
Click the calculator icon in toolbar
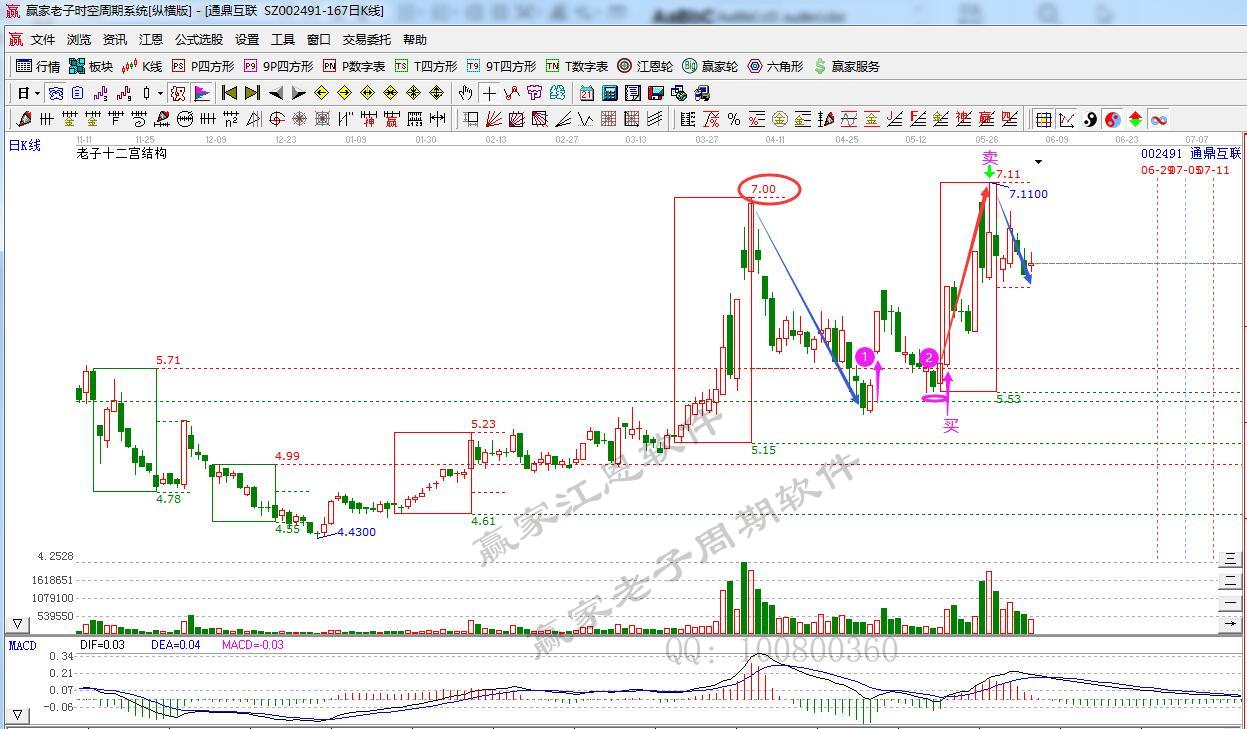point(609,93)
